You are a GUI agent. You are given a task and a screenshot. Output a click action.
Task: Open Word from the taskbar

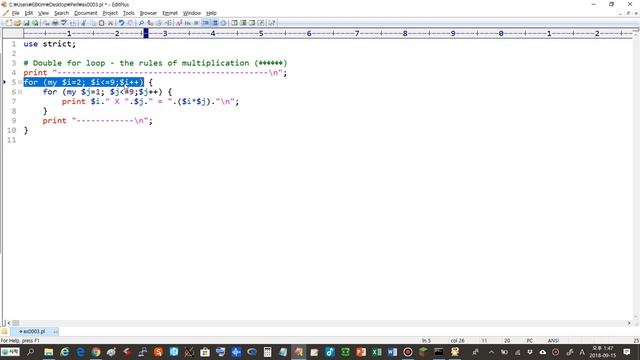392,352
